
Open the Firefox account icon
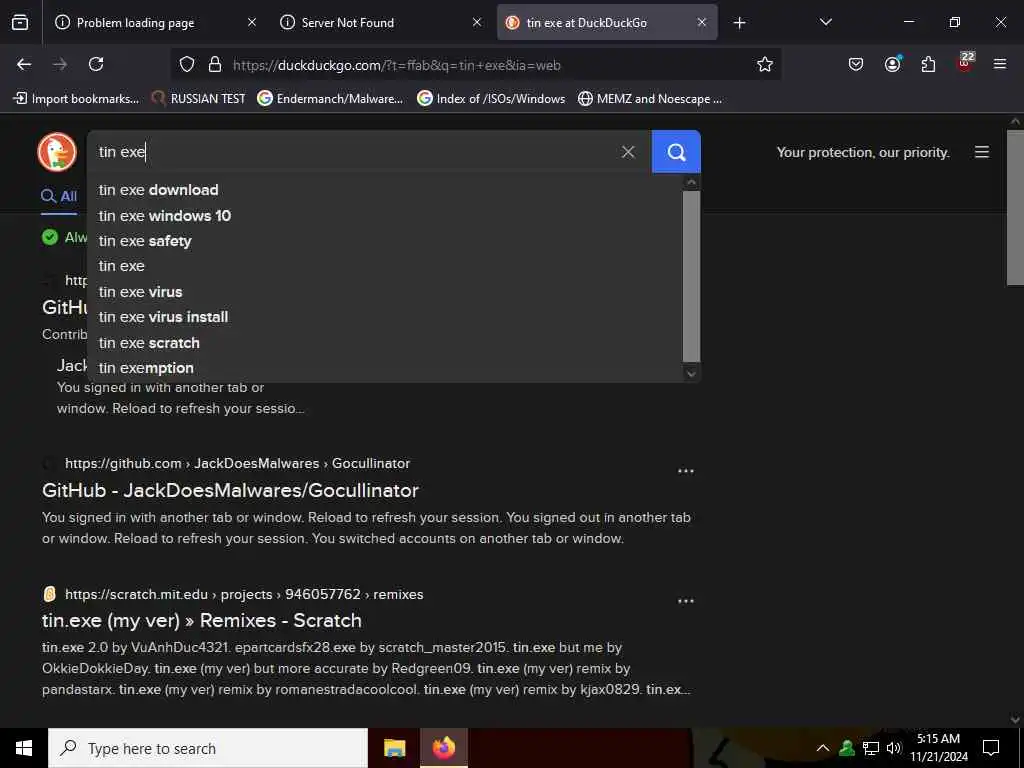coord(892,65)
